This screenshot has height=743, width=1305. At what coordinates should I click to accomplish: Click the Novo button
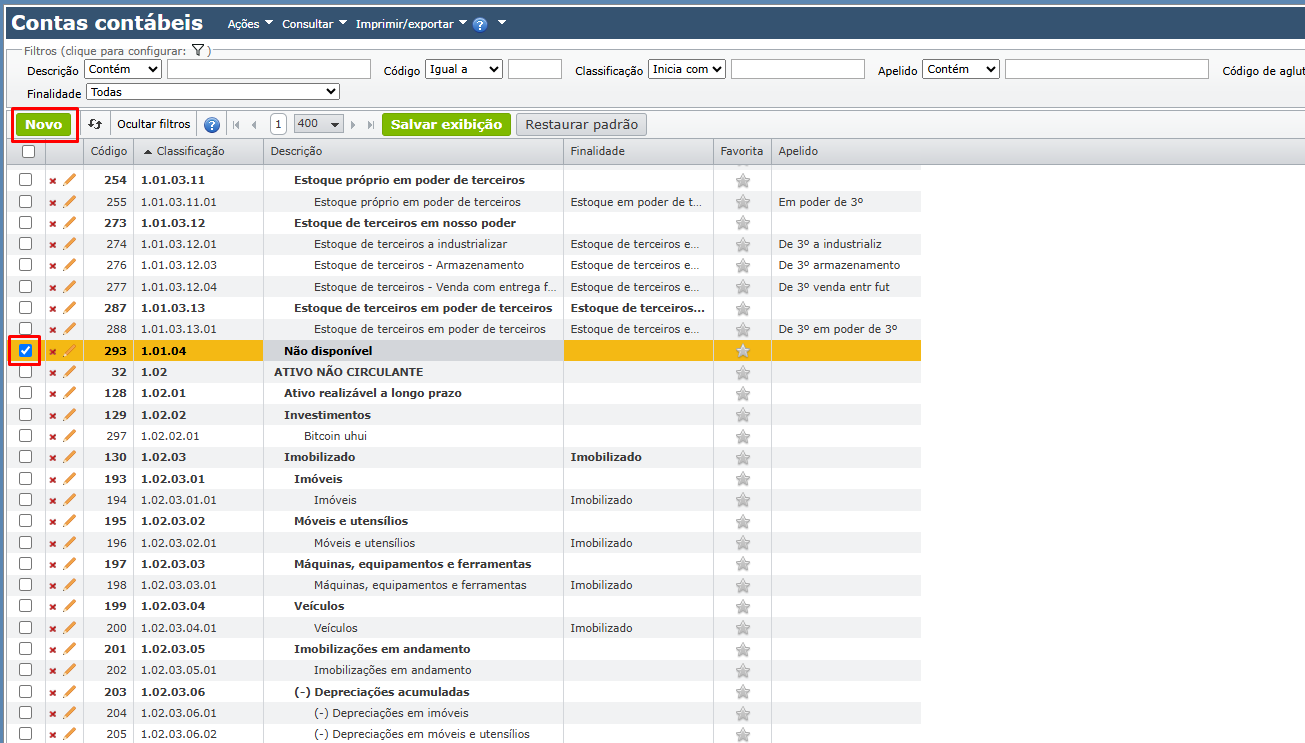click(44, 125)
